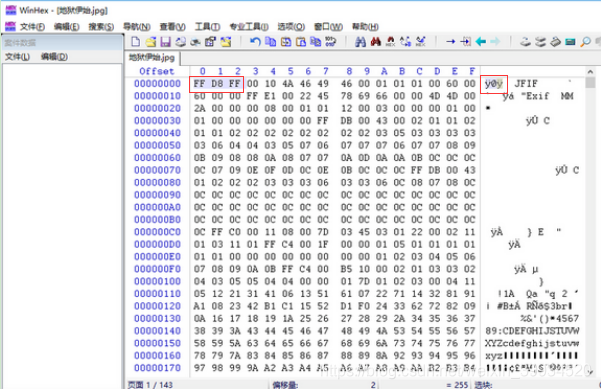Screen dimensions: 601x389
Task: Open the 专业工具(I) menu
Action: (x=249, y=26)
